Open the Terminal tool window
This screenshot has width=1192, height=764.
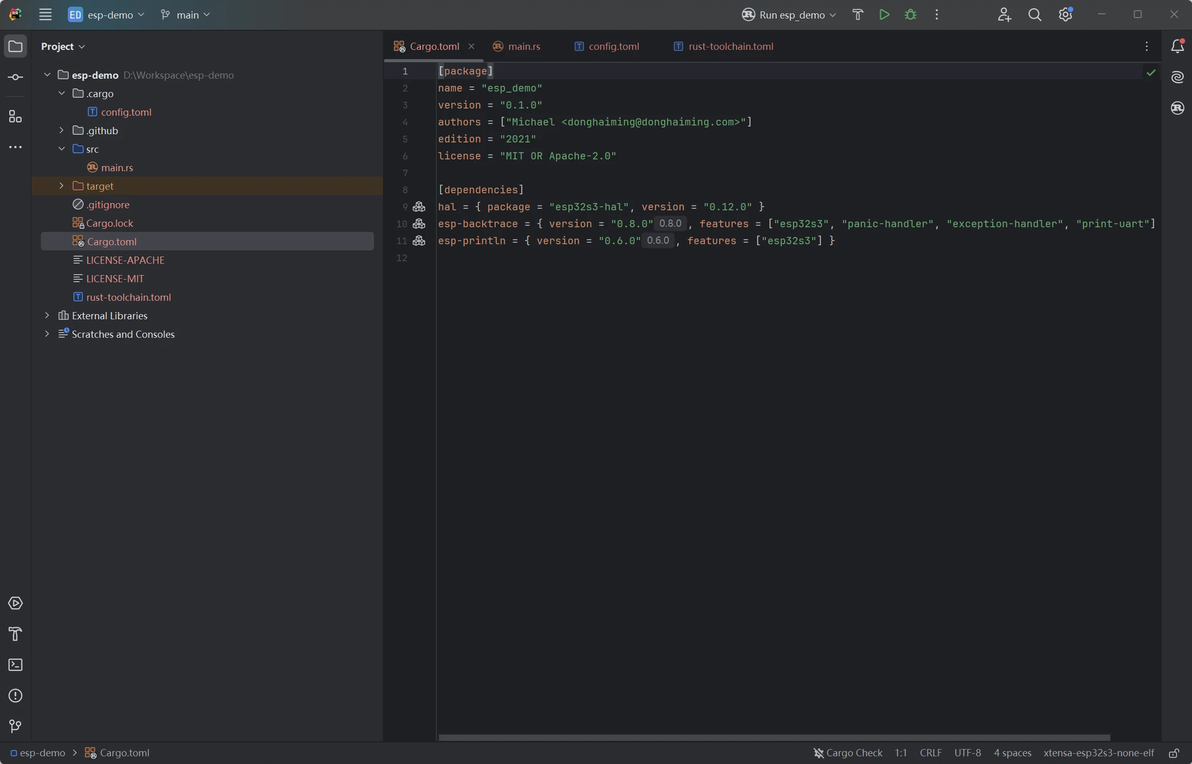point(15,665)
